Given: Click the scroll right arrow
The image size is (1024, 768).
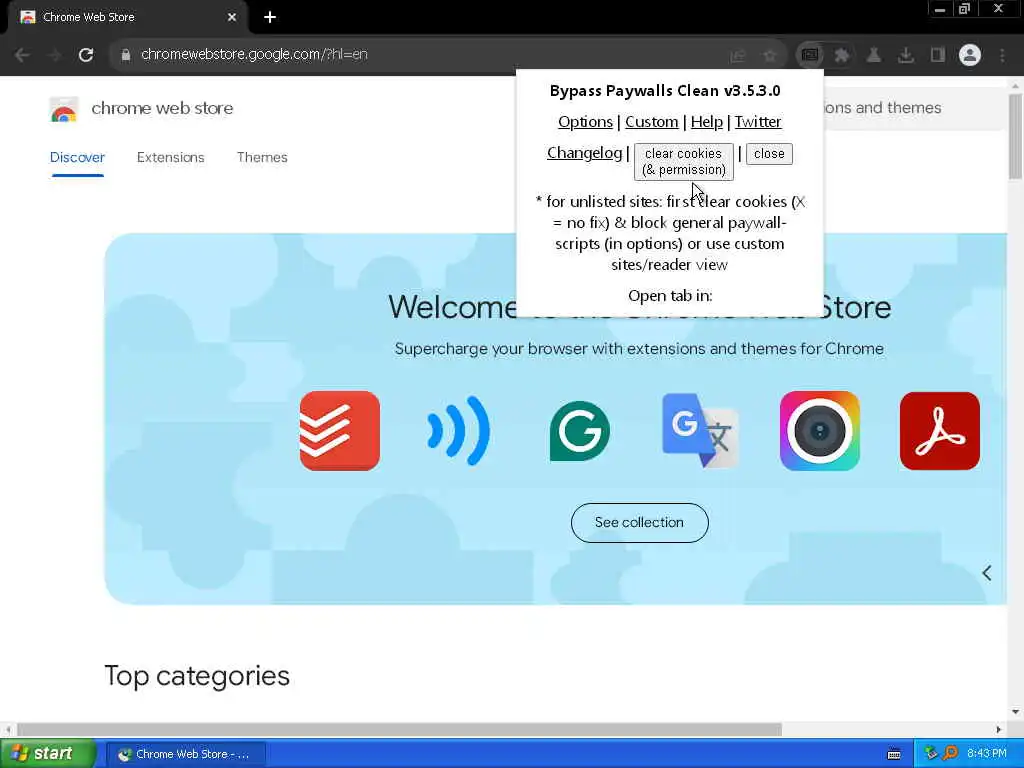Looking at the screenshot, I should [999, 729].
